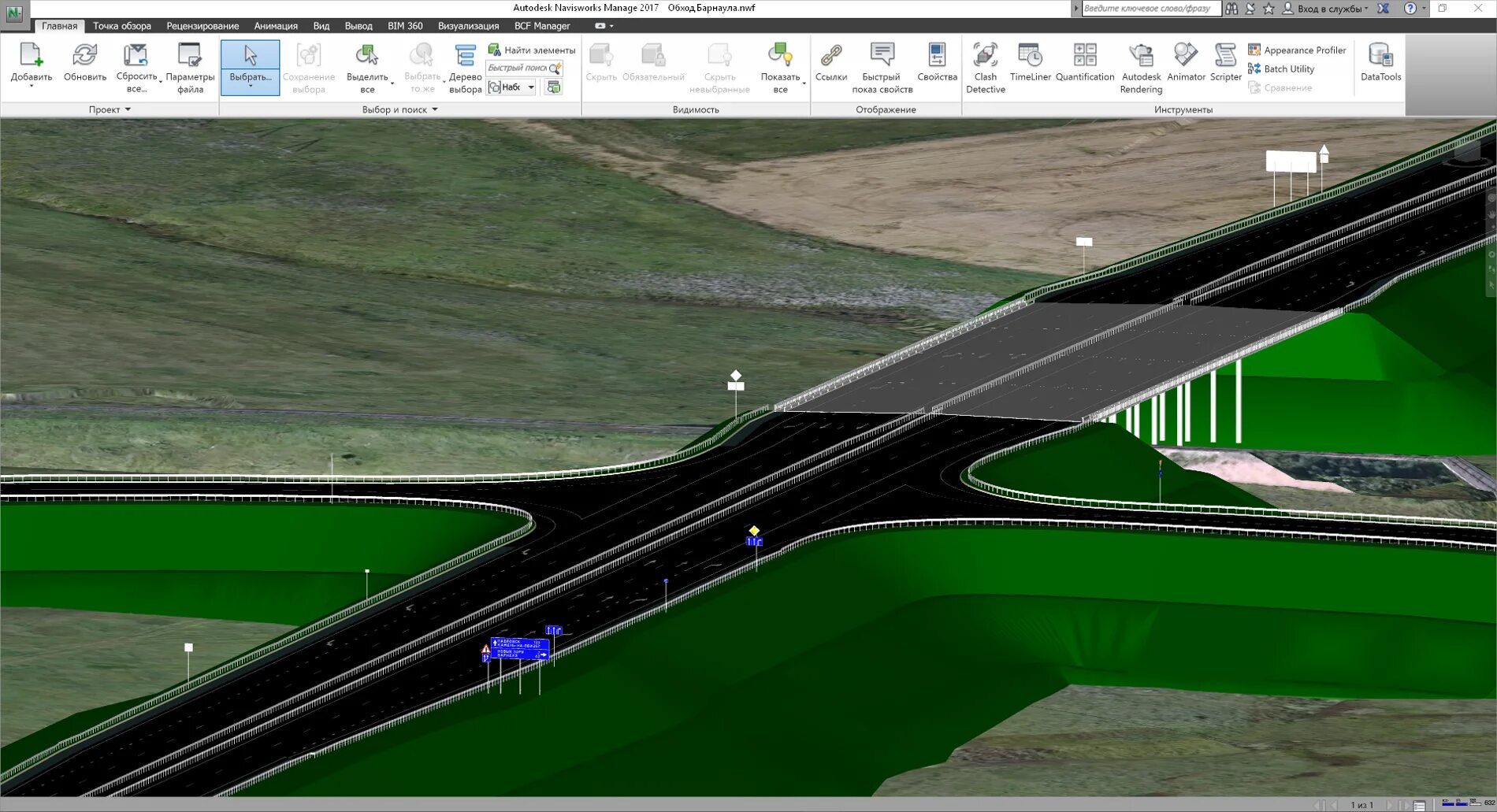Launch Appearance Profiler
Screen dimensions: 1497x812
(x=1297, y=50)
